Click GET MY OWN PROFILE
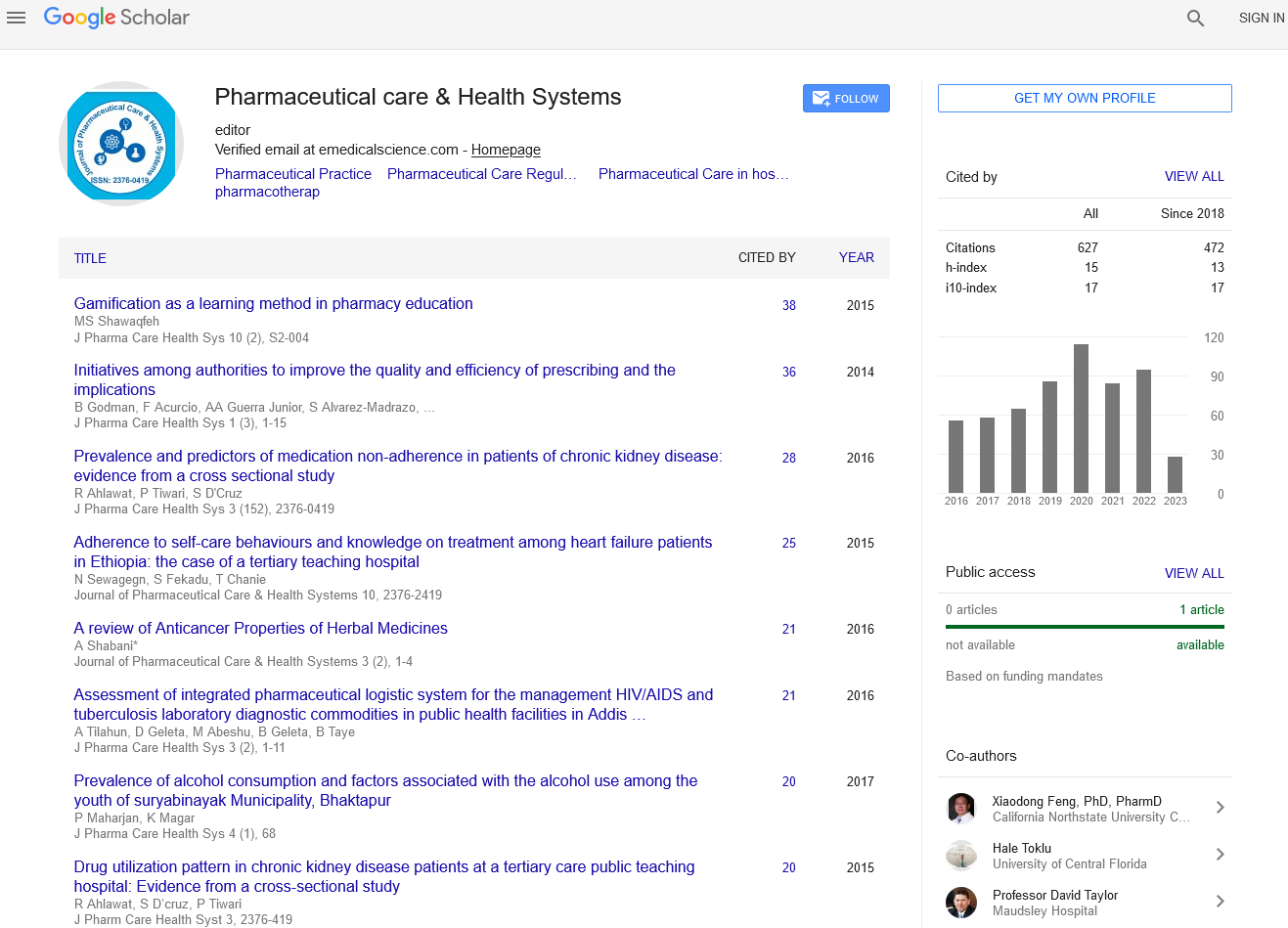This screenshot has width=1288, height=928. 1085,98
